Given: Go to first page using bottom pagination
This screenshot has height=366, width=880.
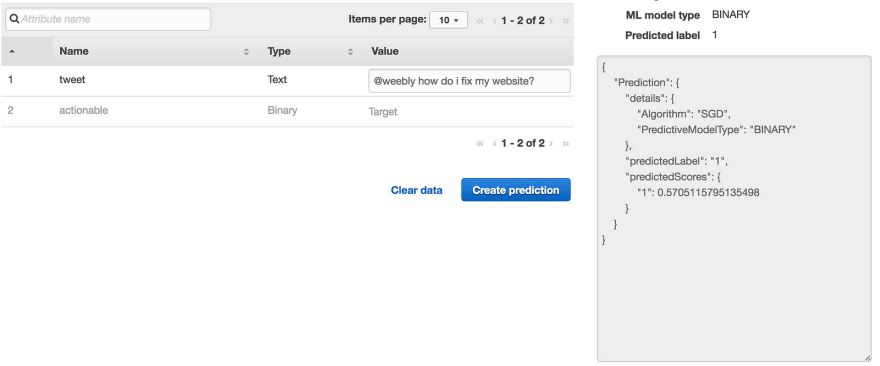Looking at the screenshot, I should pos(480,143).
